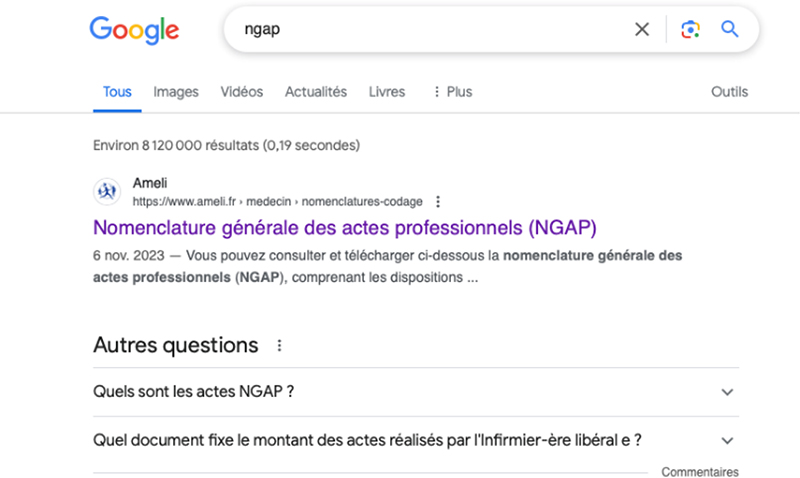Open Nomenclature générale des actes professionnels (NGAP) result
The image size is (800, 478).
(345, 228)
